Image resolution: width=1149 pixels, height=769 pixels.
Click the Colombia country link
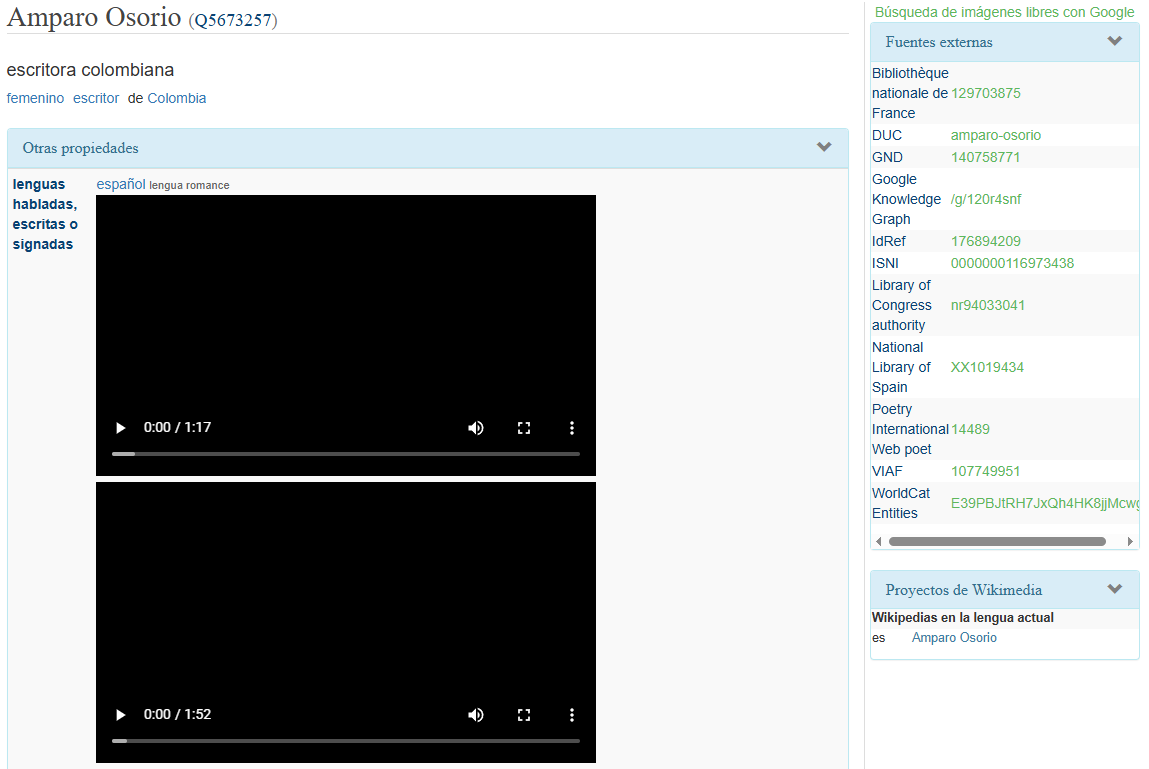click(x=177, y=98)
